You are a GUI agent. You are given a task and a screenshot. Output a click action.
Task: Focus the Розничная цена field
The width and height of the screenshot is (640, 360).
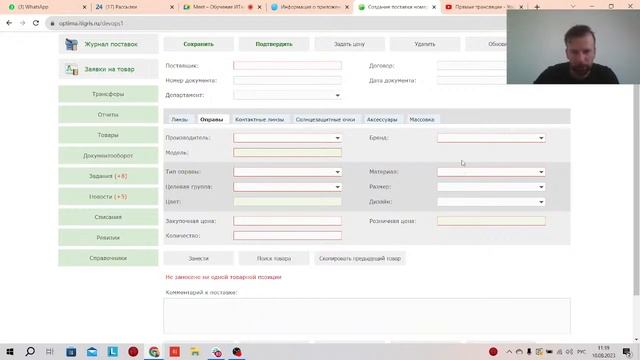pos(491,221)
